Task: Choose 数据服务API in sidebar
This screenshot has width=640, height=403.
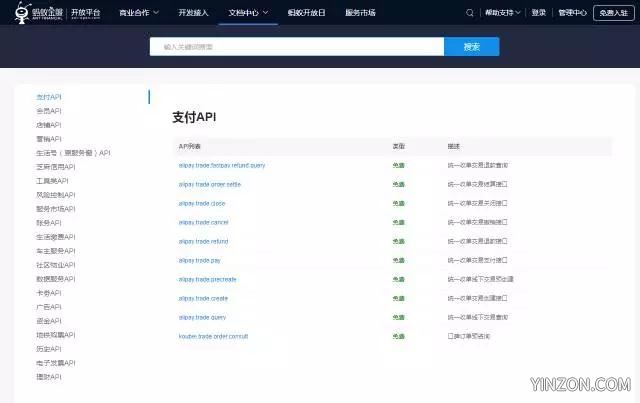Action: click(x=56, y=279)
